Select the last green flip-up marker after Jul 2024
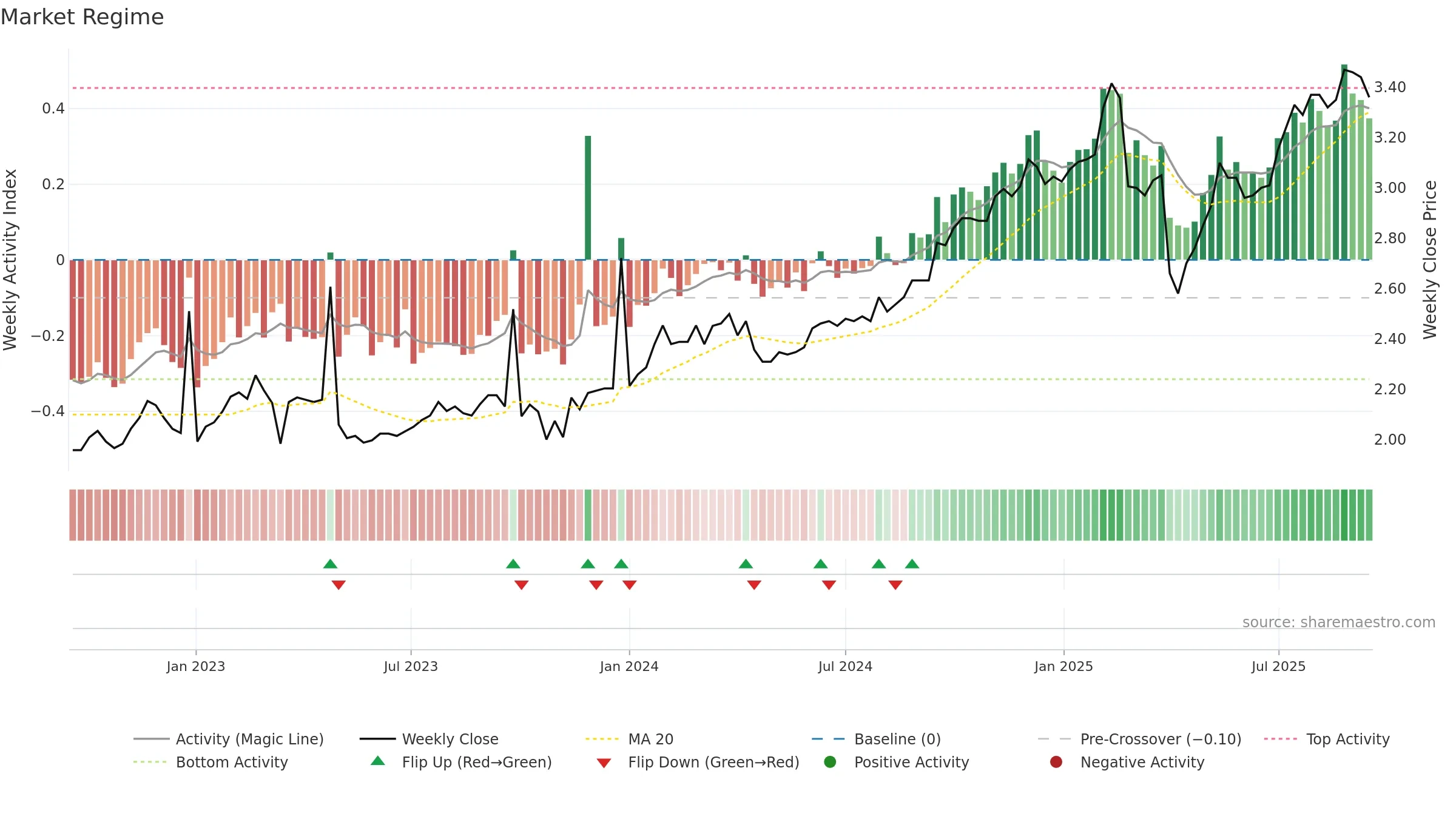The width and height of the screenshot is (1456, 819). 912,564
